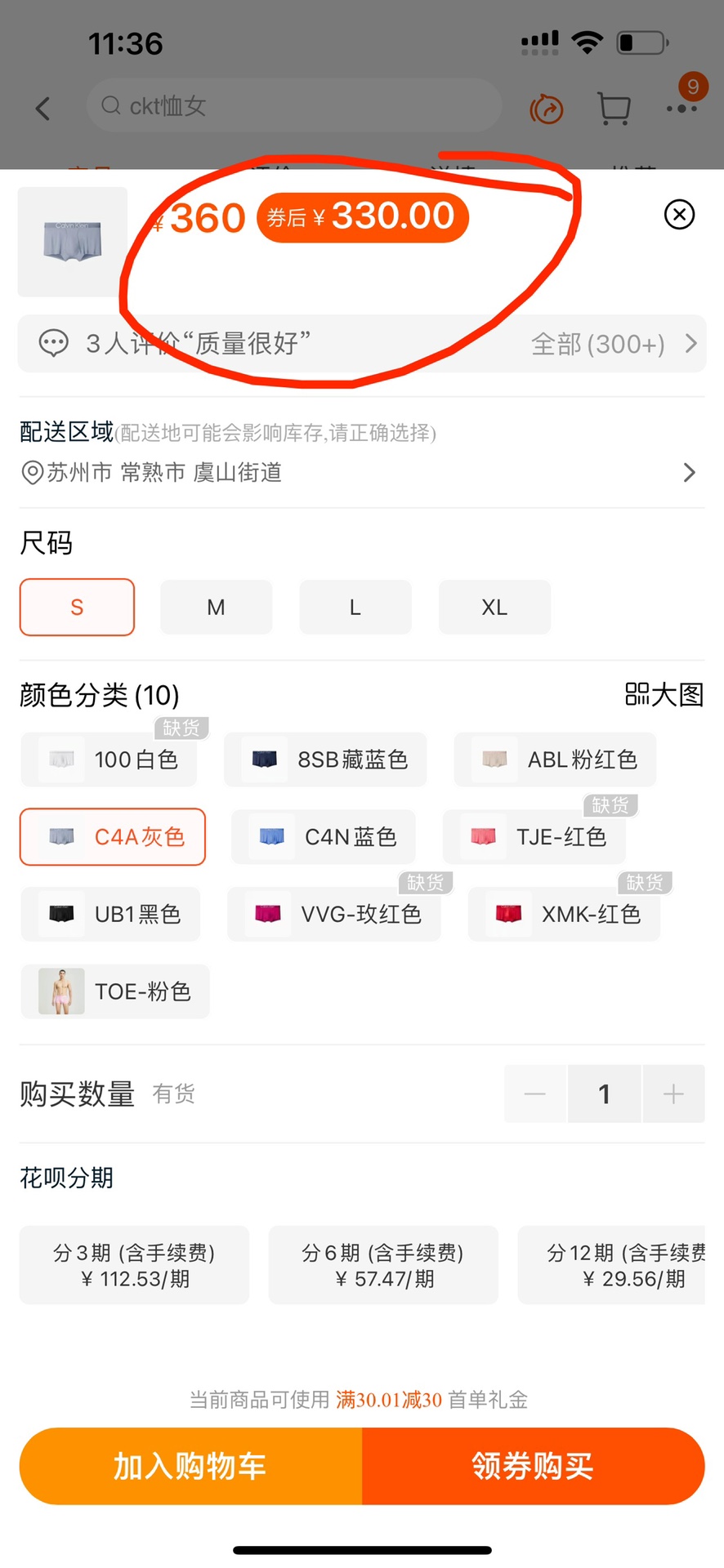Tap the search field with ckt恤女

(294, 106)
